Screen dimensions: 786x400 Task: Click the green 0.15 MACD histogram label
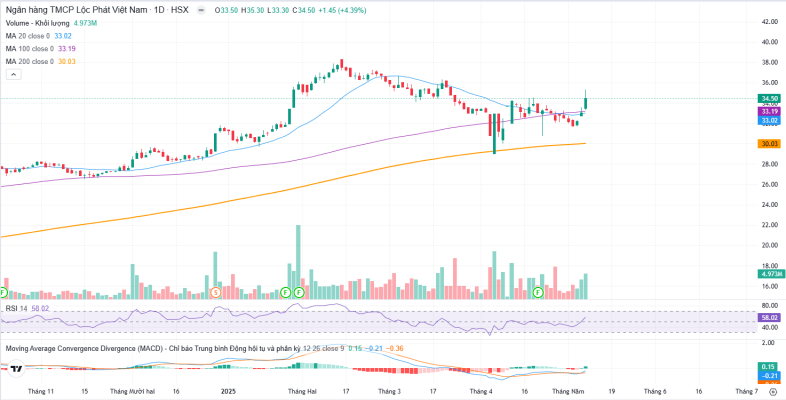tap(769, 366)
